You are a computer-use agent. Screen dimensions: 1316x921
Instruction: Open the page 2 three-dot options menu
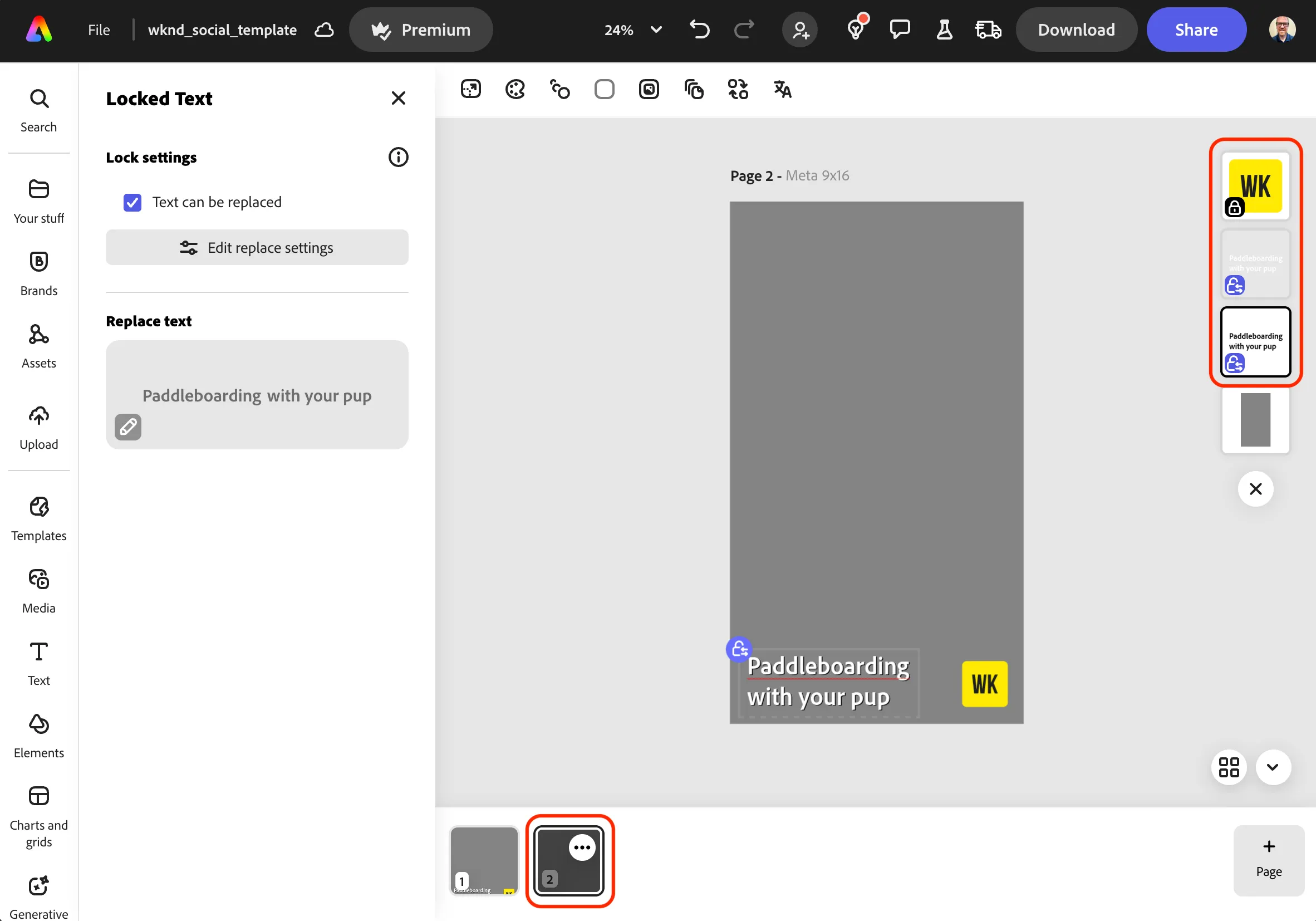pyautogui.click(x=582, y=847)
